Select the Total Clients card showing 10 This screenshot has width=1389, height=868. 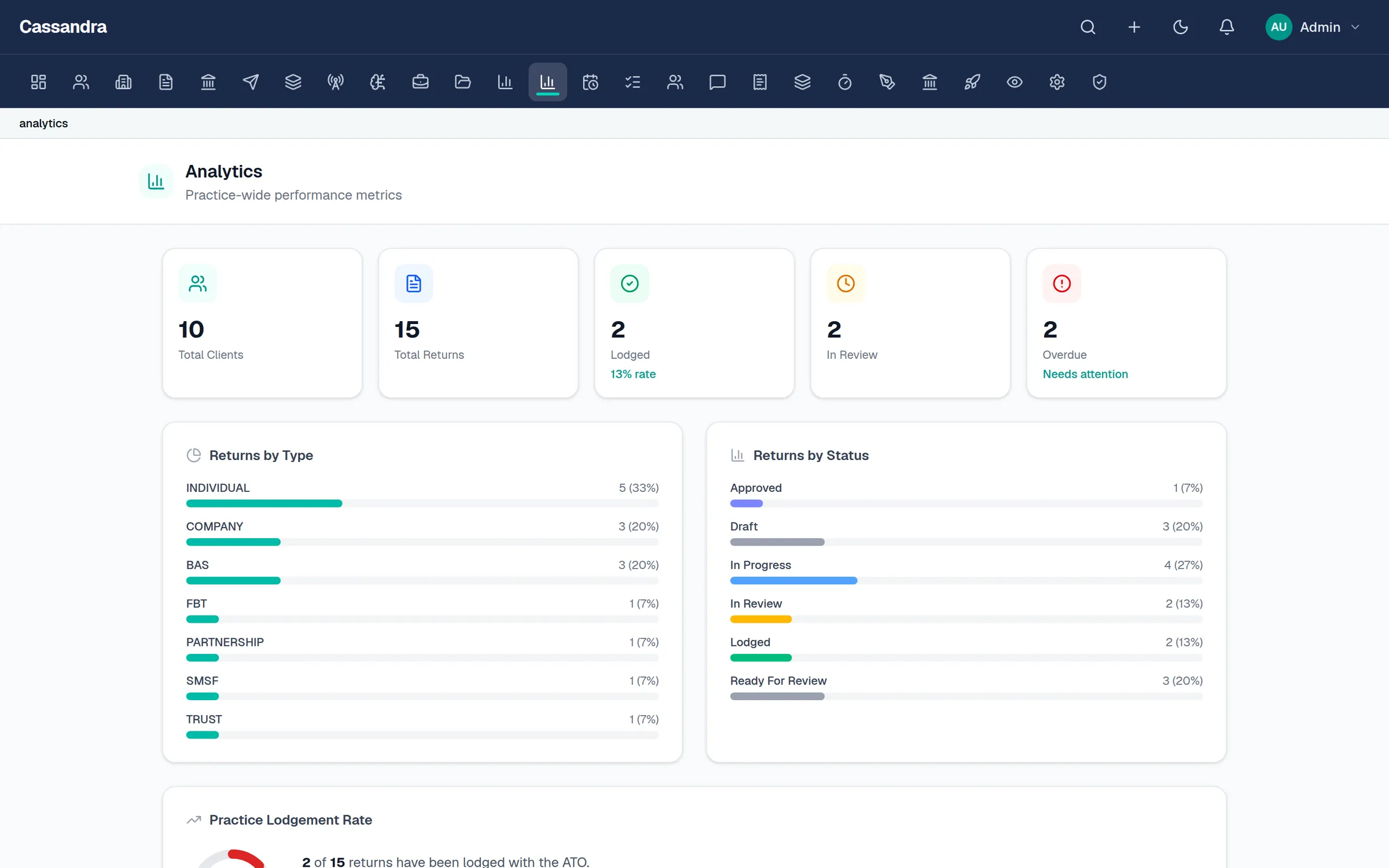(262, 323)
